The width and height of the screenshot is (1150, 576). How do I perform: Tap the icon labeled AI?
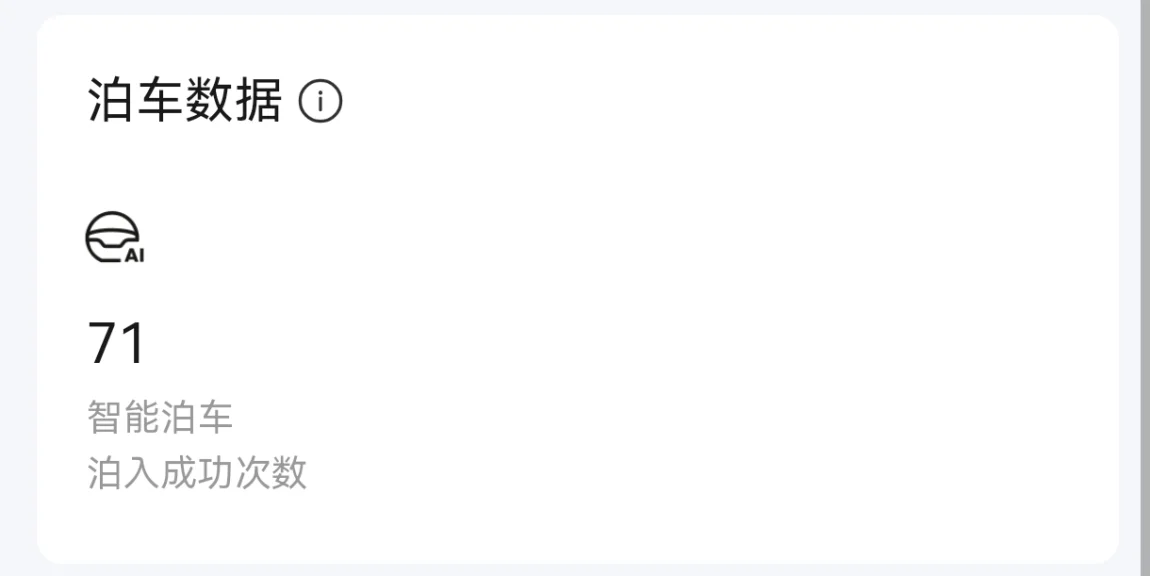pyautogui.click(x=114, y=239)
